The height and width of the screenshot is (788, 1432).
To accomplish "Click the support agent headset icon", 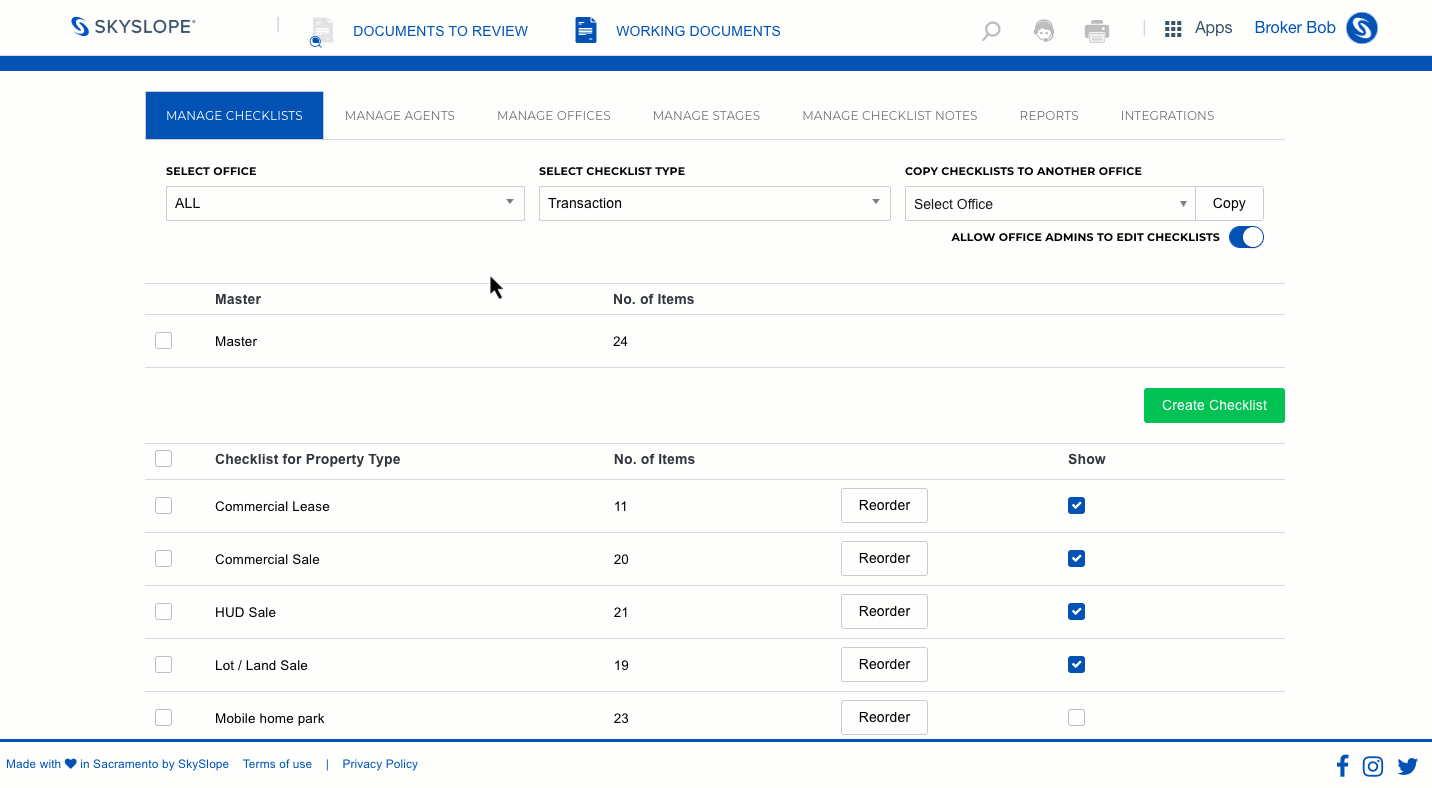I will pyautogui.click(x=1044, y=31).
